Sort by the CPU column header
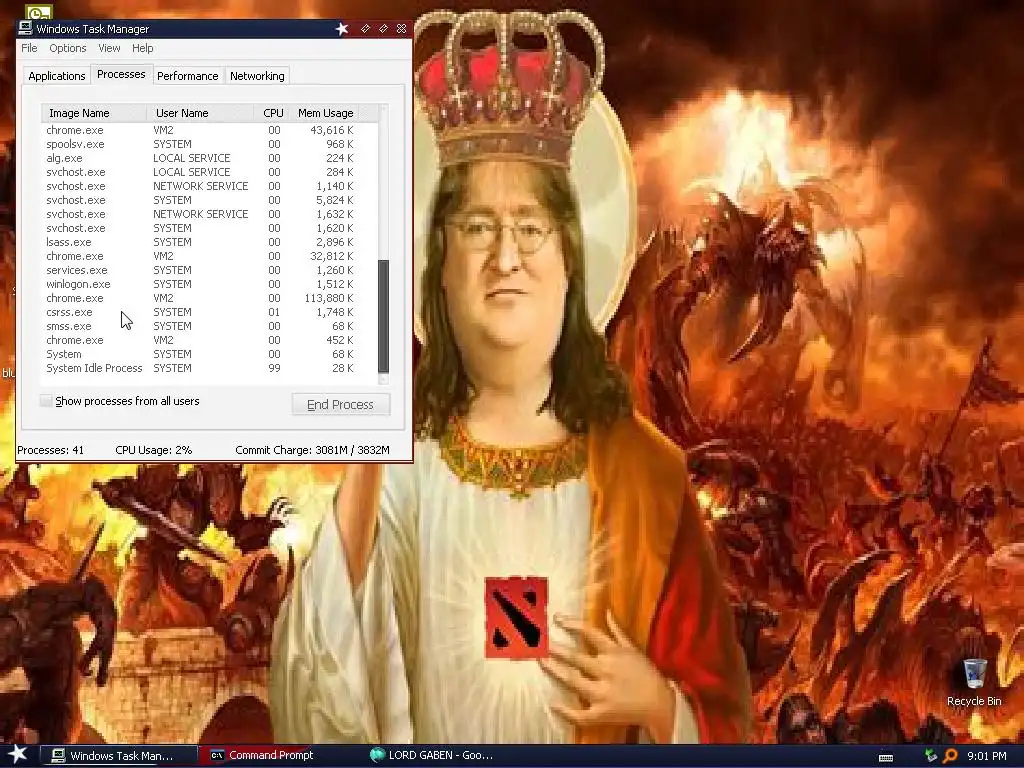This screenshot has height=768, width=1024. 272,113
